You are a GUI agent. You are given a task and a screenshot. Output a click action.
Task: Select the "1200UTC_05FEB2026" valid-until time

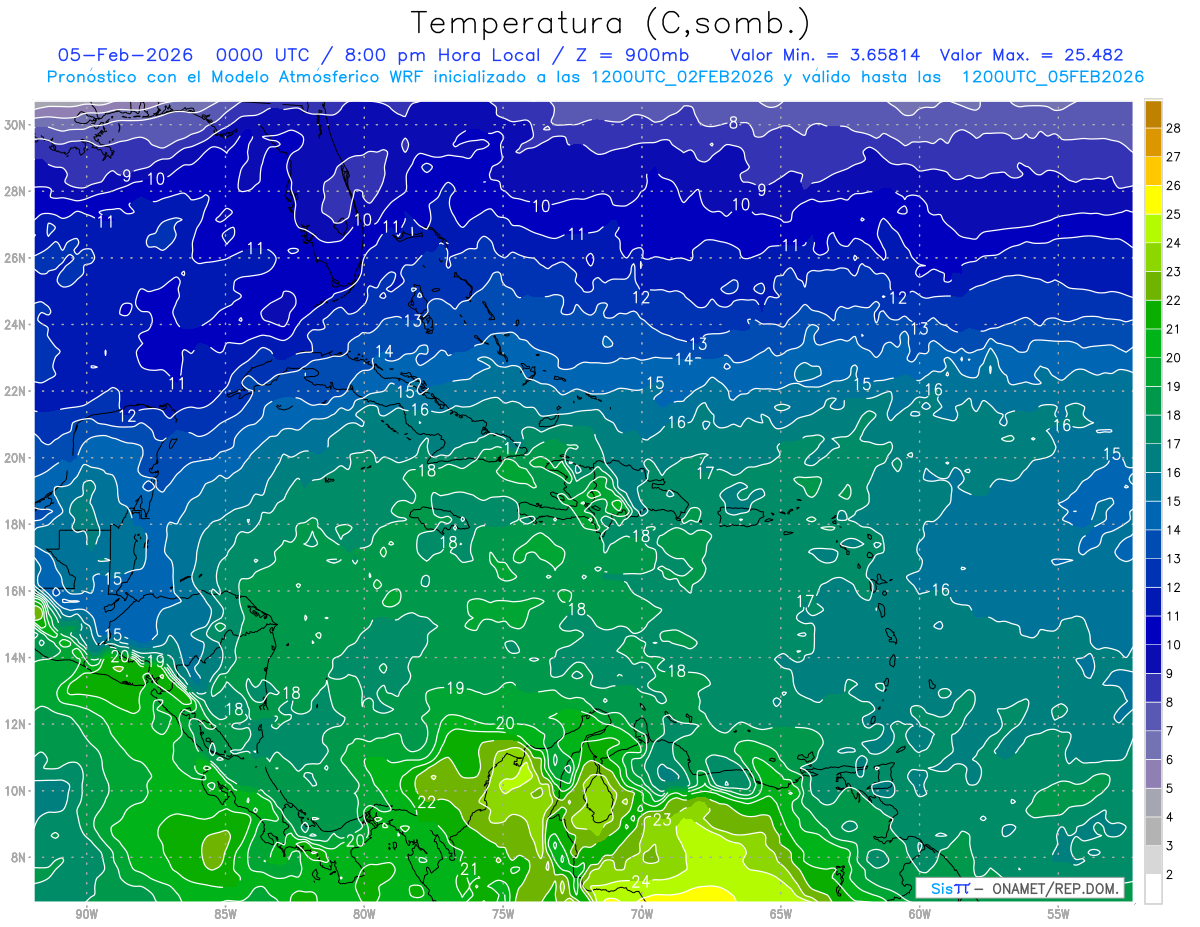(1052, 77)
